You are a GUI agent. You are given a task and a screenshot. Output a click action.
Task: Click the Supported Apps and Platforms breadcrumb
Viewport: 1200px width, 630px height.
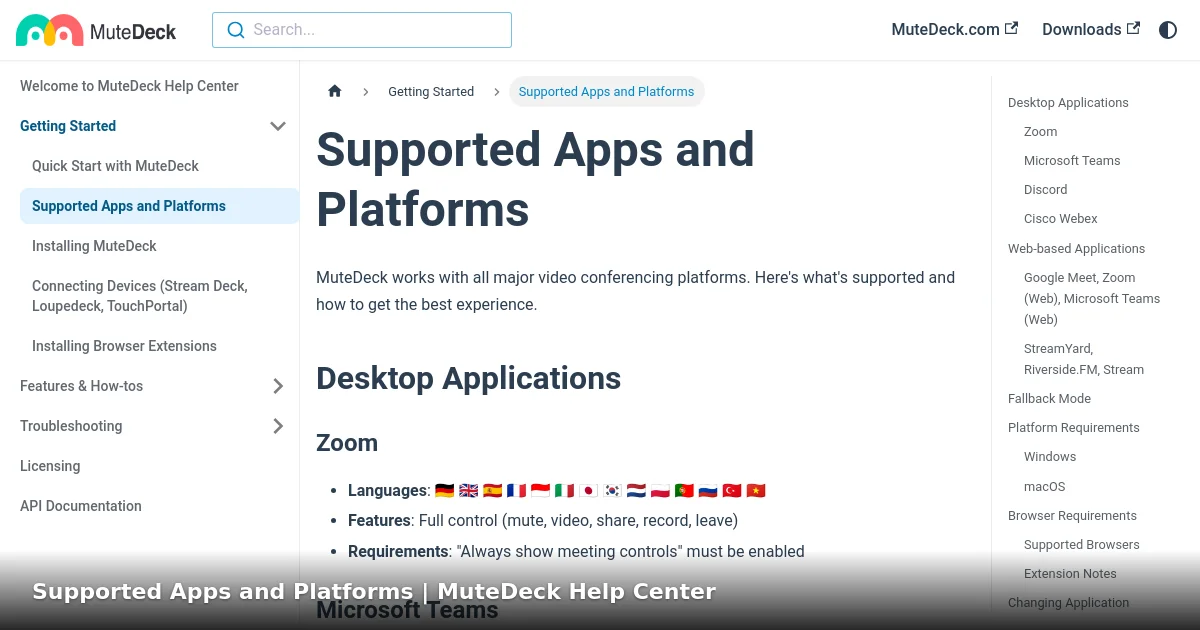click(x=606, y=91)
